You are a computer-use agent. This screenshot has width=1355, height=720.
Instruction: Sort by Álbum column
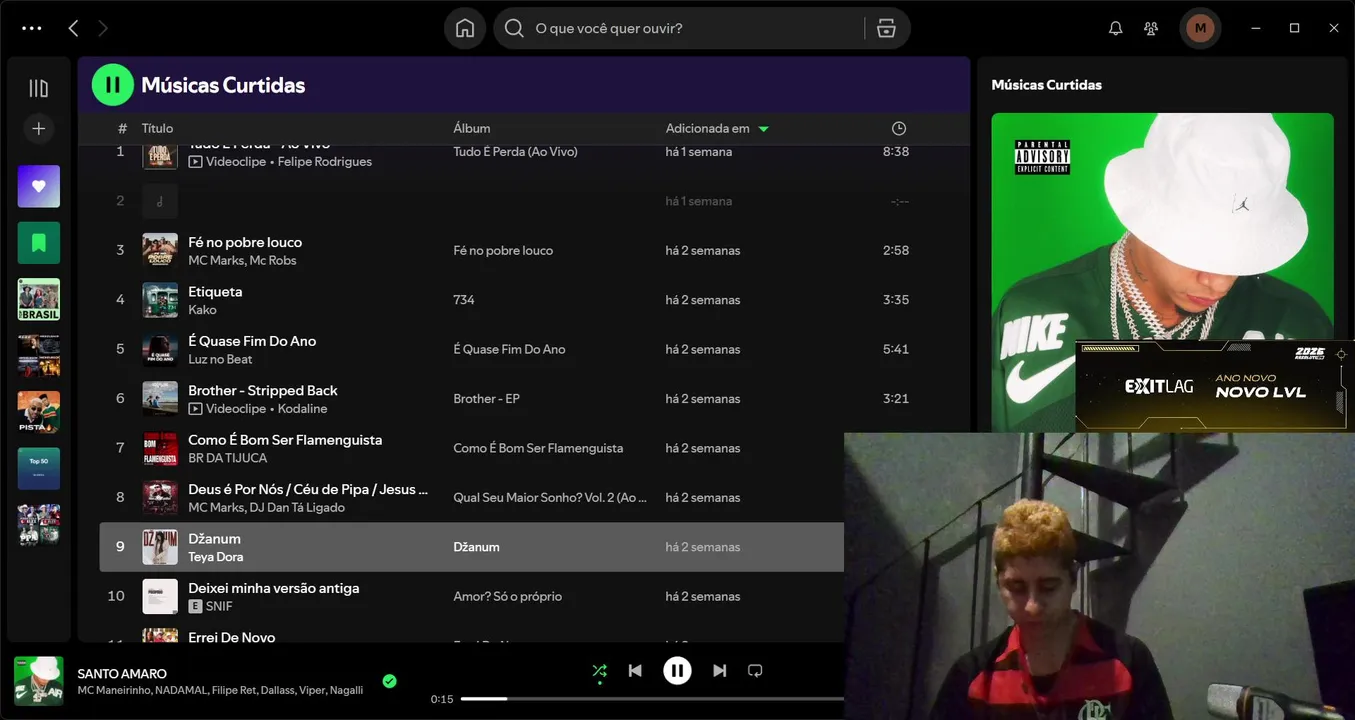472,128
